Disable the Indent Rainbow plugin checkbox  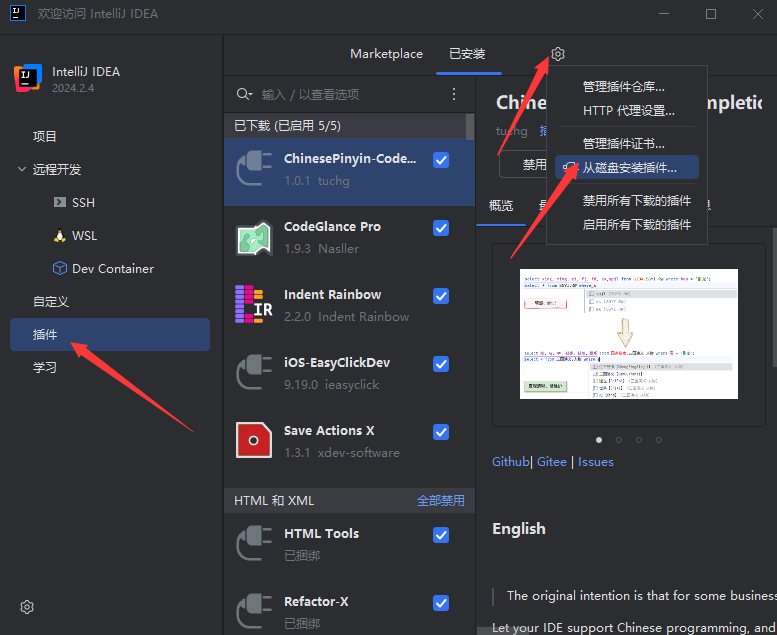[441, 296]
